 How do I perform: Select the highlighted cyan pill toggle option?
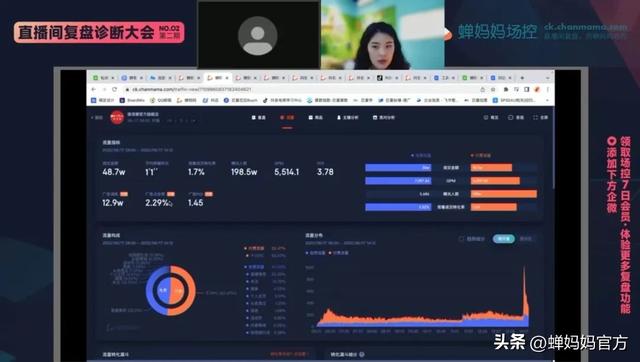[503, 239]
